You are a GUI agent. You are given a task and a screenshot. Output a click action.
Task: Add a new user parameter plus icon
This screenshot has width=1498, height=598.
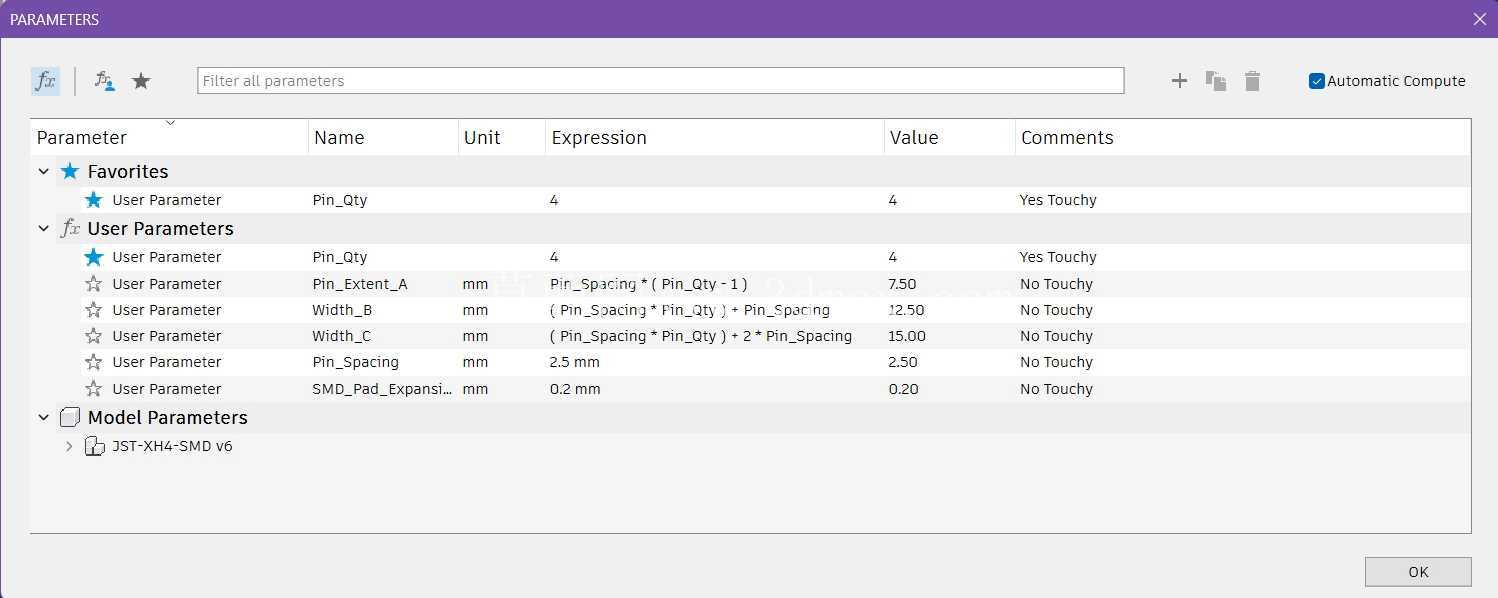pyautogui.click(x=1179, y=81)
